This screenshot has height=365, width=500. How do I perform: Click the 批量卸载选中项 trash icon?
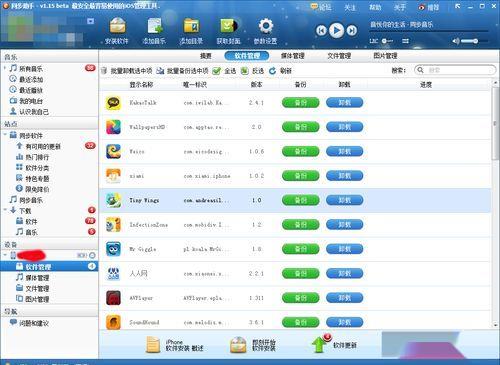click(x=104, y=71)
